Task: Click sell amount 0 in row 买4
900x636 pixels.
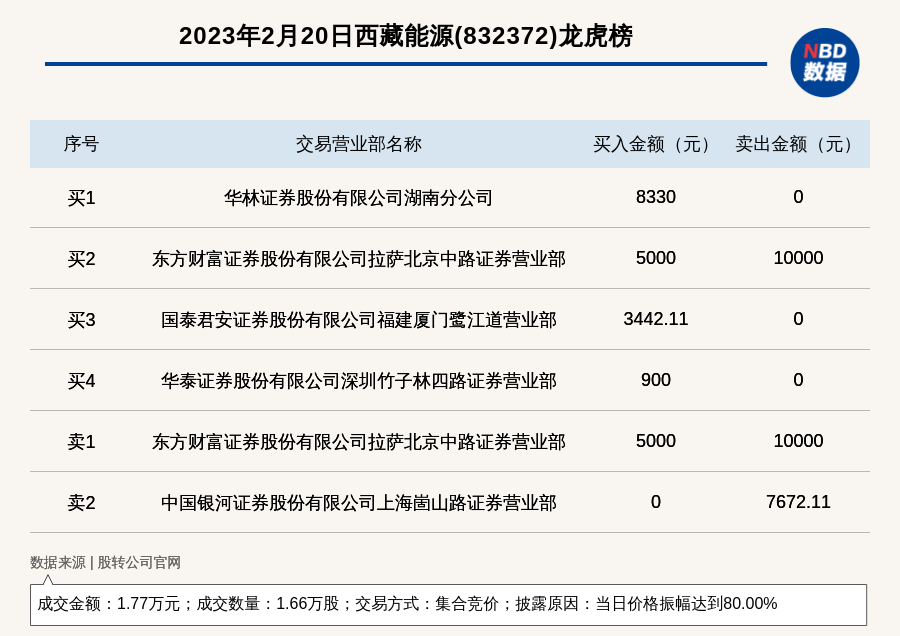Action: pos(798,379)
